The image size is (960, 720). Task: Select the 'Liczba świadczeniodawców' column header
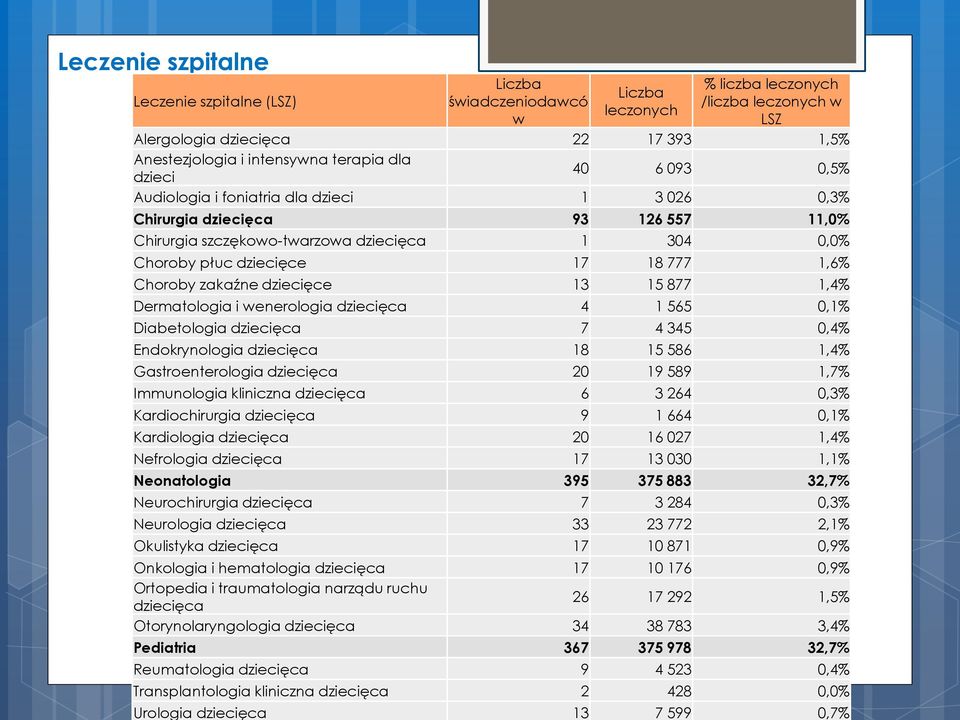click(518, 102)
